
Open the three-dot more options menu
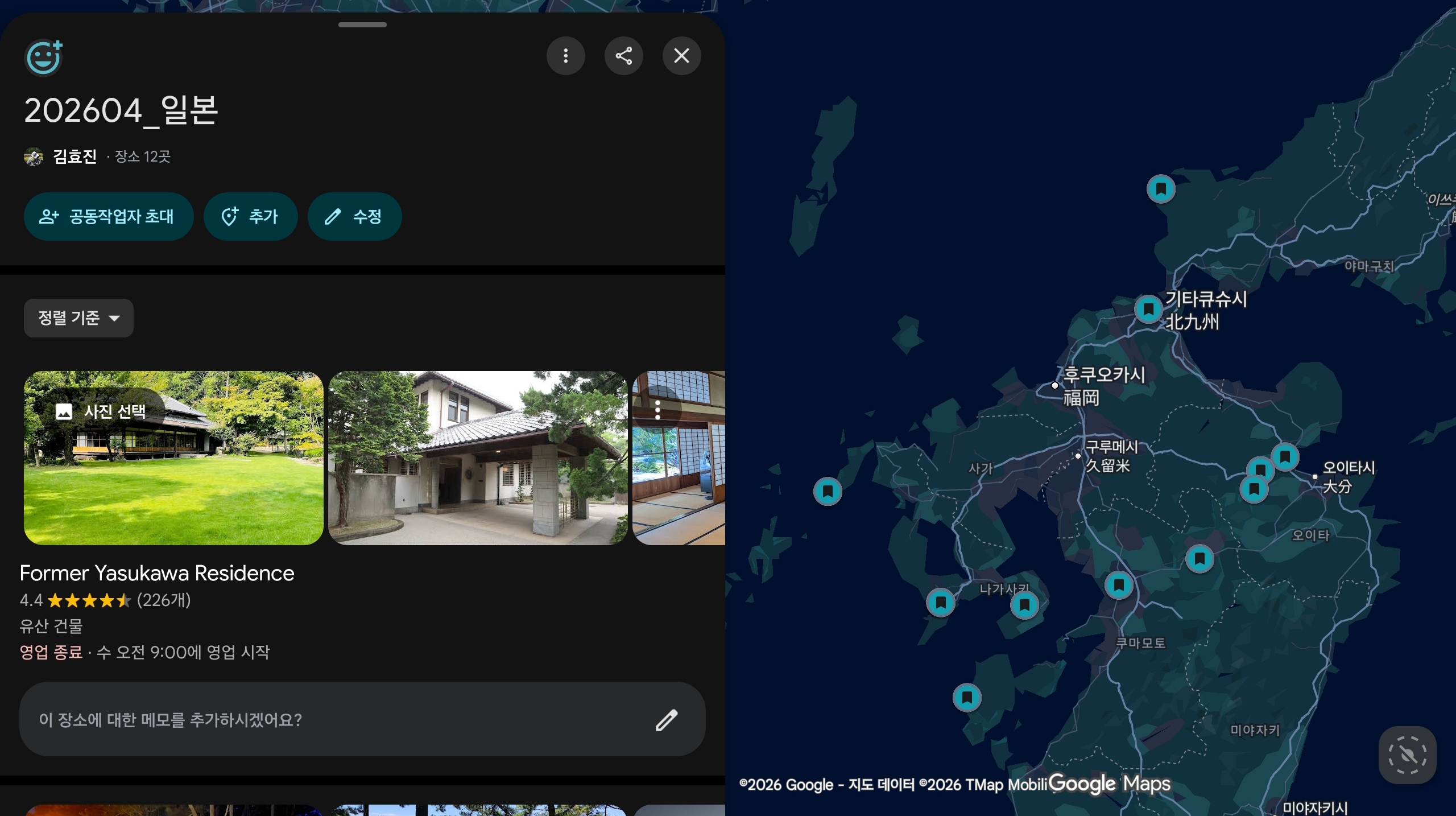(565, 56)
